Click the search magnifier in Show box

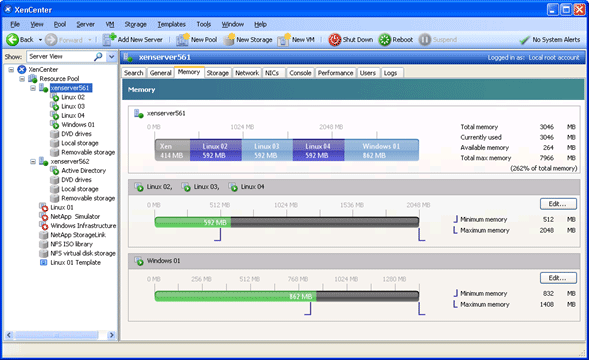click(98, 57)
